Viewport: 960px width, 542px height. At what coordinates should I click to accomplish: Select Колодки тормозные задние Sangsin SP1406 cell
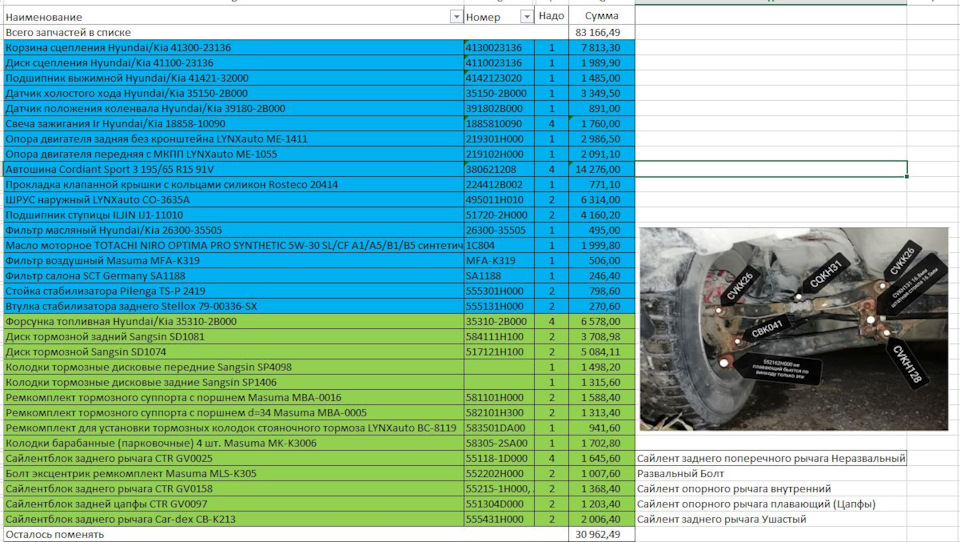(233, 382)
